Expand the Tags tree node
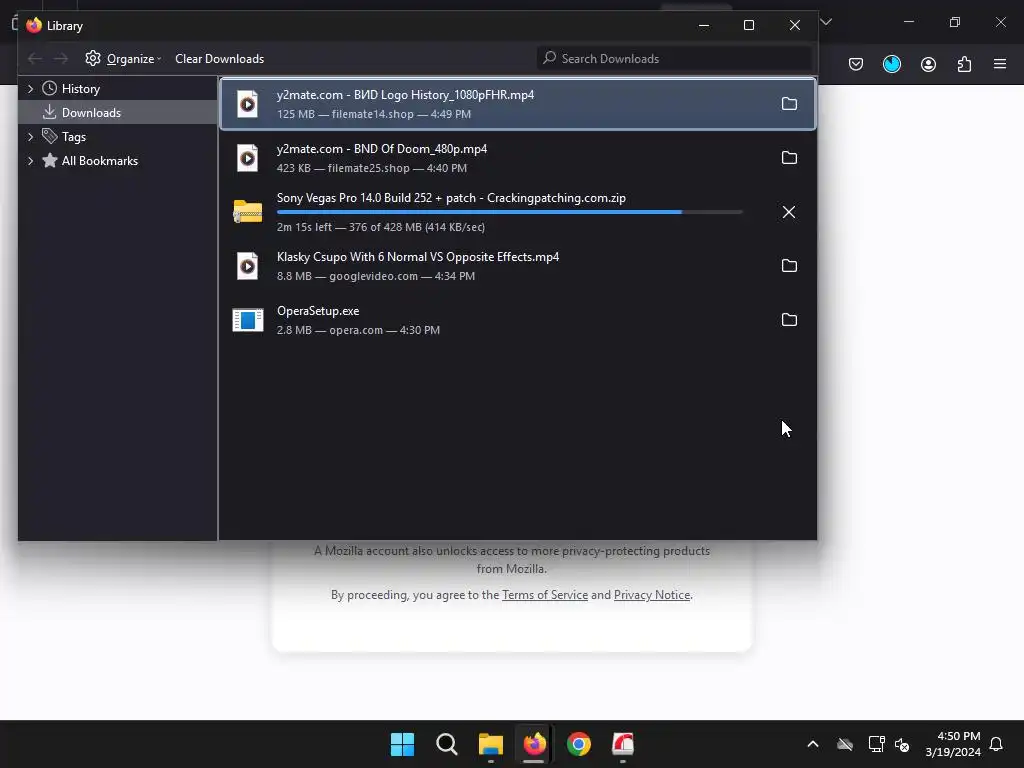The image size is (1024, 768). 30,136
